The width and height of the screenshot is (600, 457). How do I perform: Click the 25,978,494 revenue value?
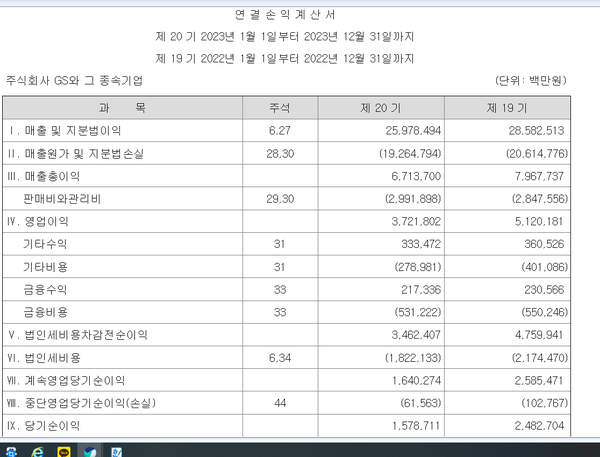pos(413,131)
